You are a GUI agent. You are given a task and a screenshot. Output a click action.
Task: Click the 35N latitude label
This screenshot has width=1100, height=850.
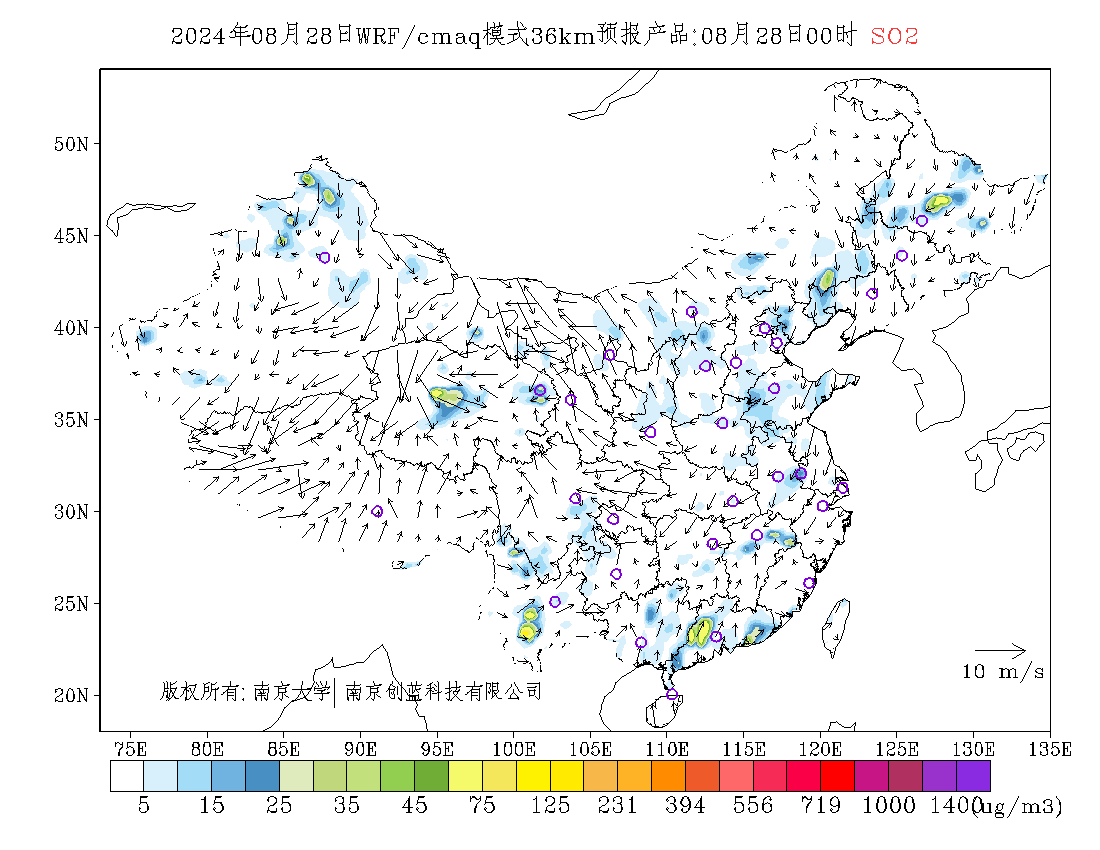pyautogui.click(x=71, y=419)
